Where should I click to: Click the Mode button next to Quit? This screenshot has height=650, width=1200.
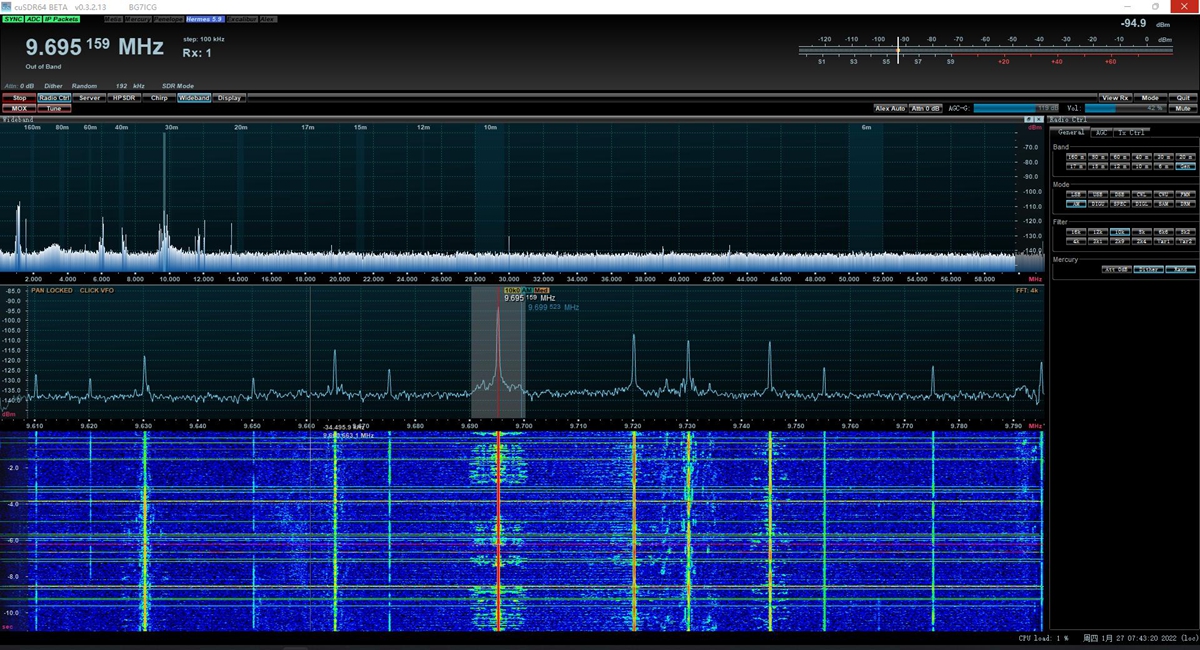[1150, 98]
